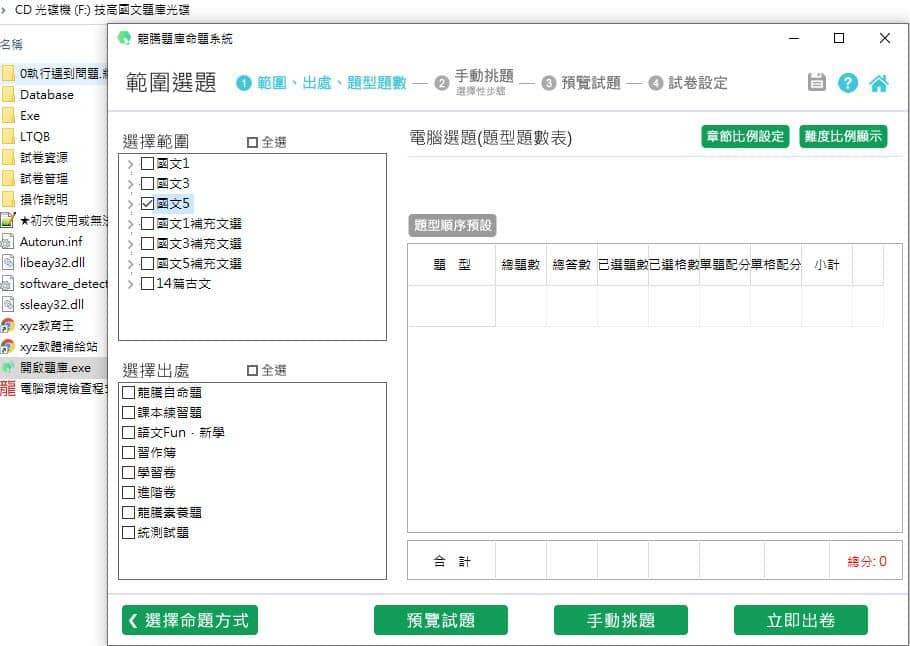Viewport: 910px width, 646px height.
Task: Go back with 選擇命題方式 button
Action: point(190,620)
